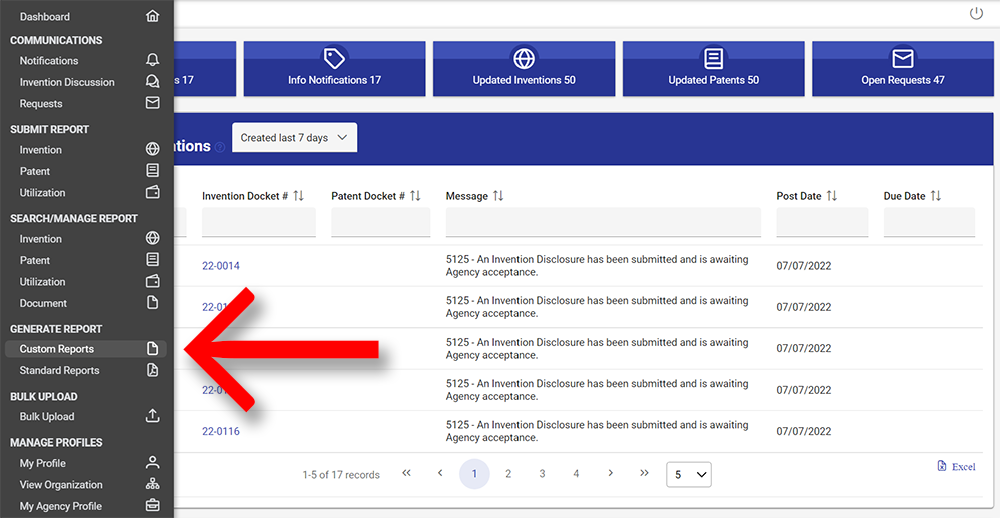Type in the Message filter field
Viewport: 1000px width, 518px height.
pos(603,222)
